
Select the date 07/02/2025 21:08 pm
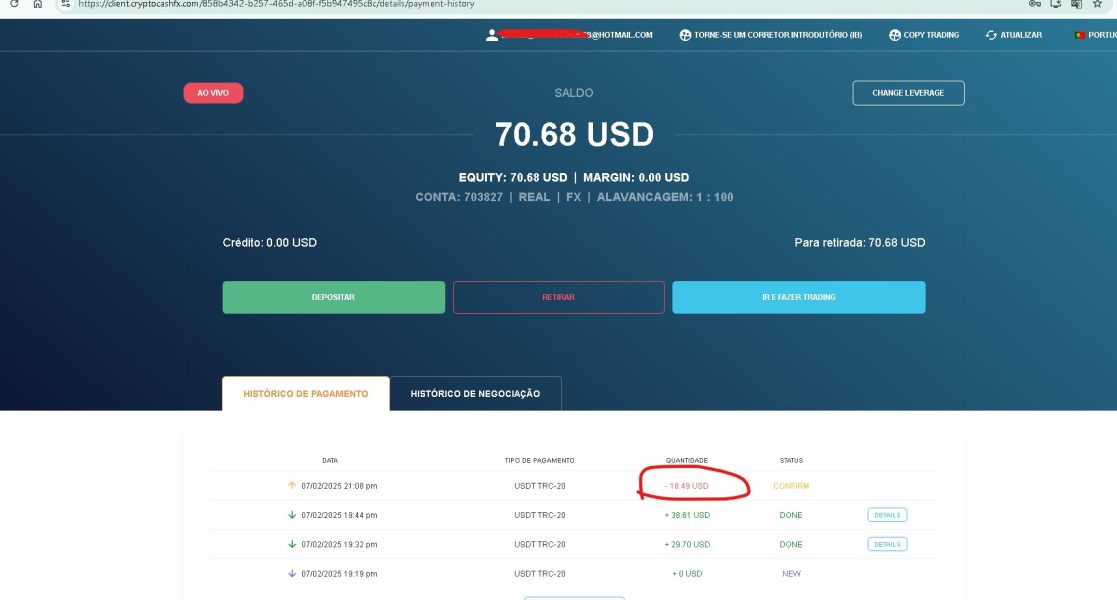click(x=339, y=486)
